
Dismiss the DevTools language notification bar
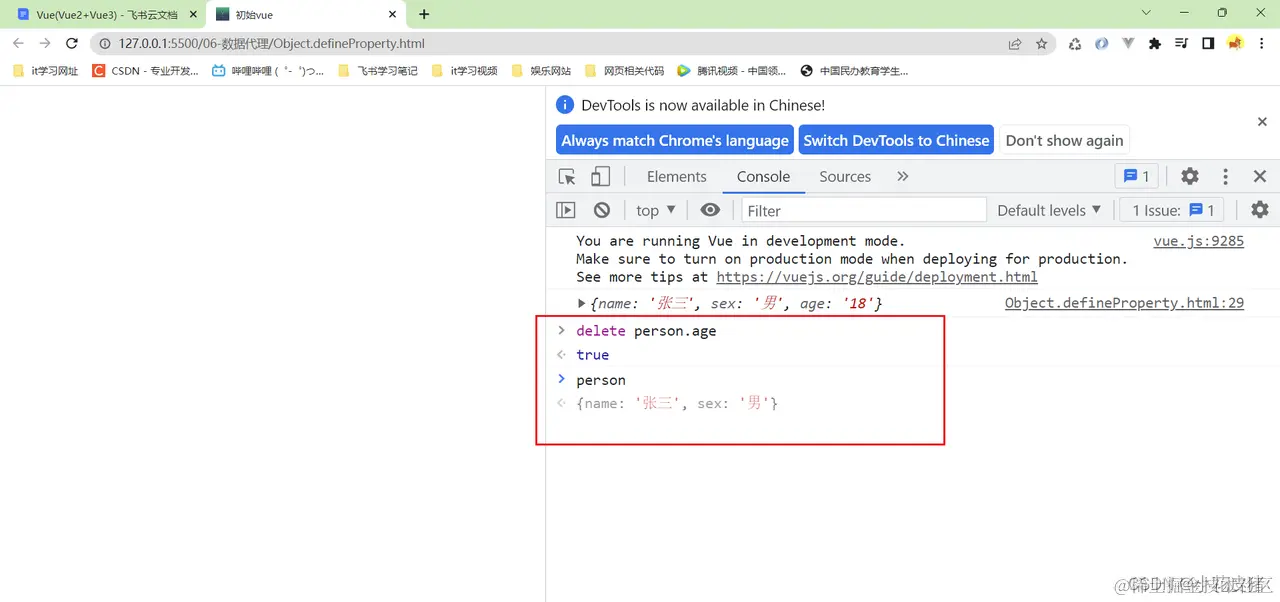tap(1262, 121)
